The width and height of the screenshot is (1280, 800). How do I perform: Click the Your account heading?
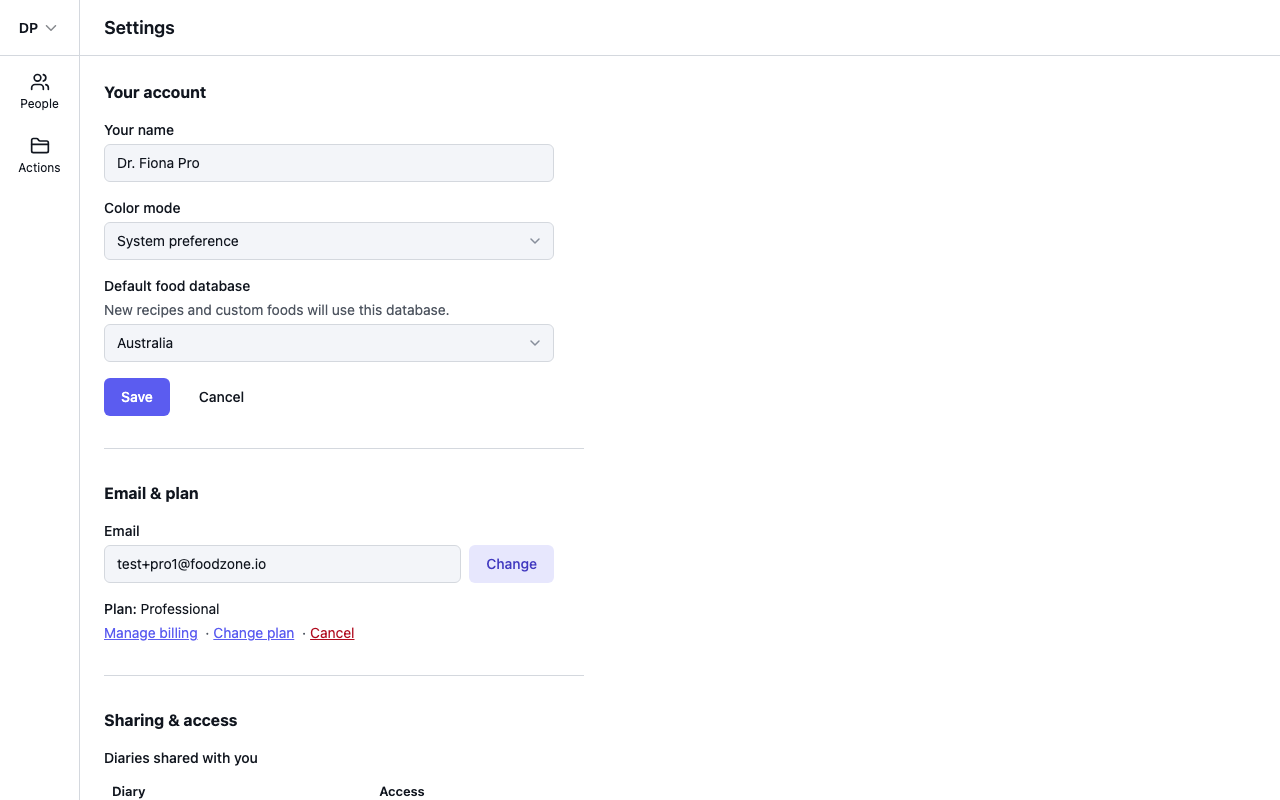tap(155, 92)
